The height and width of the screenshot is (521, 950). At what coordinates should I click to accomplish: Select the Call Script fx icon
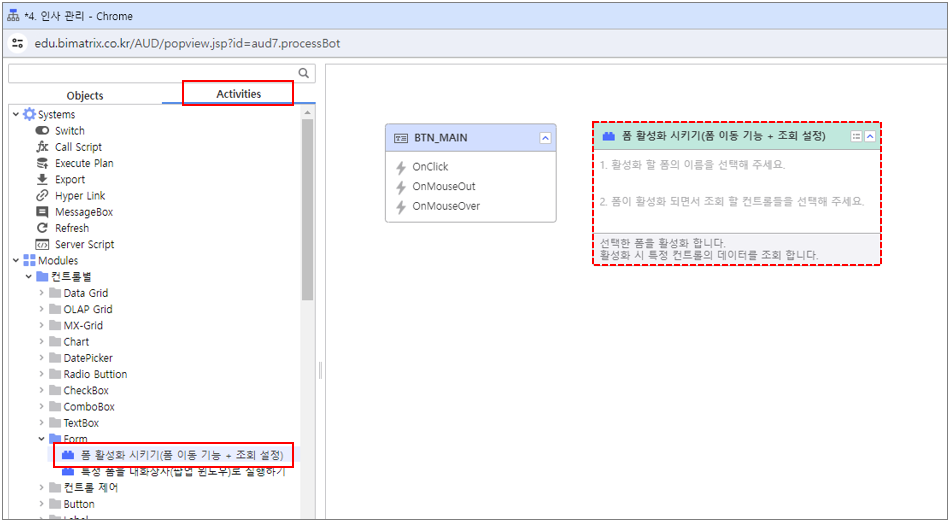(42, 147)
